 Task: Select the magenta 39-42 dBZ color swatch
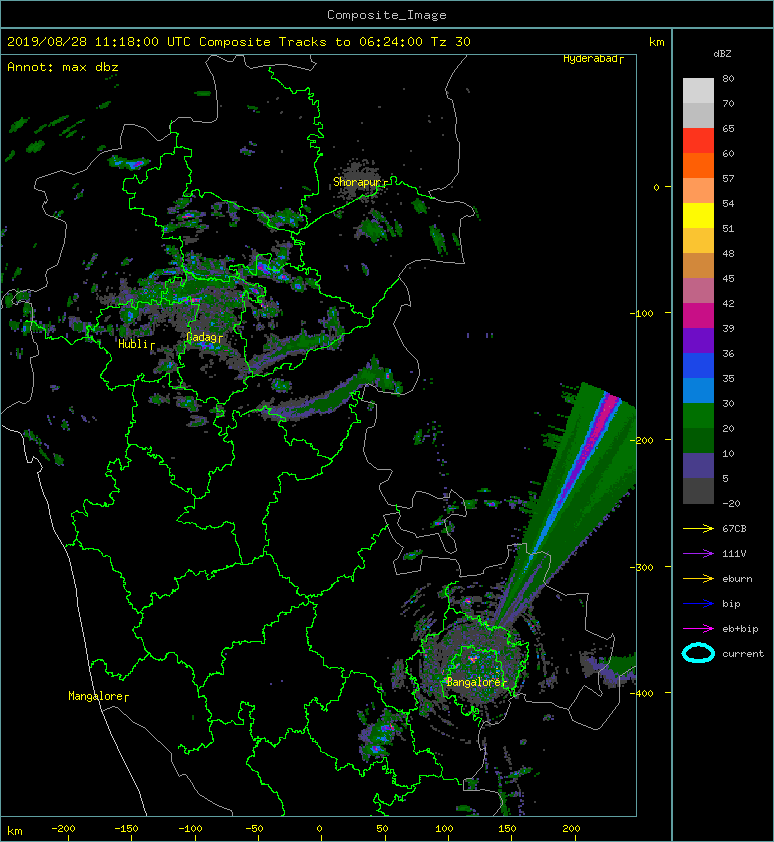click(698, 316)
